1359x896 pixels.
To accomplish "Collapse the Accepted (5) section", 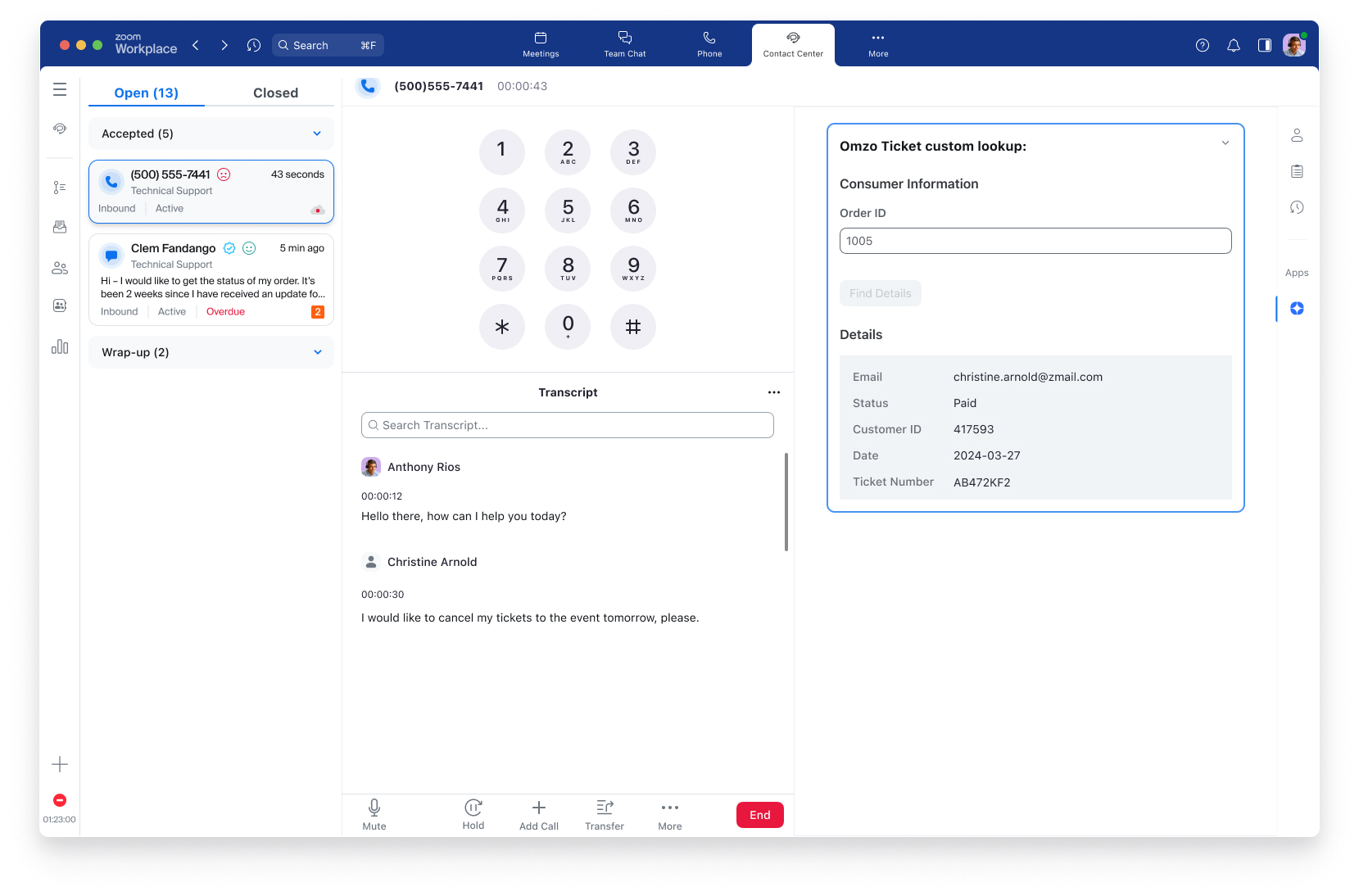I will tap(317, 133).
